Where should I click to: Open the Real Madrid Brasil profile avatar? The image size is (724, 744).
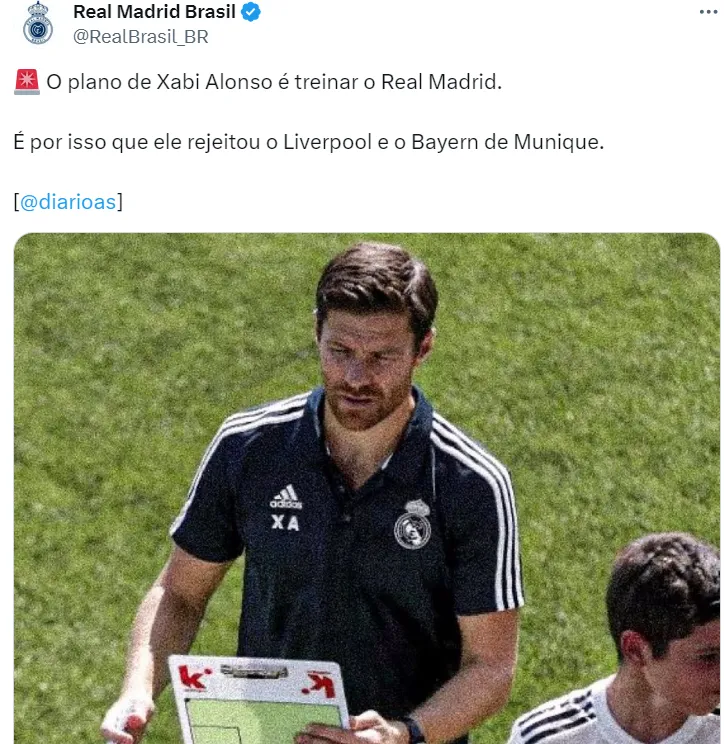pos(38,23)
